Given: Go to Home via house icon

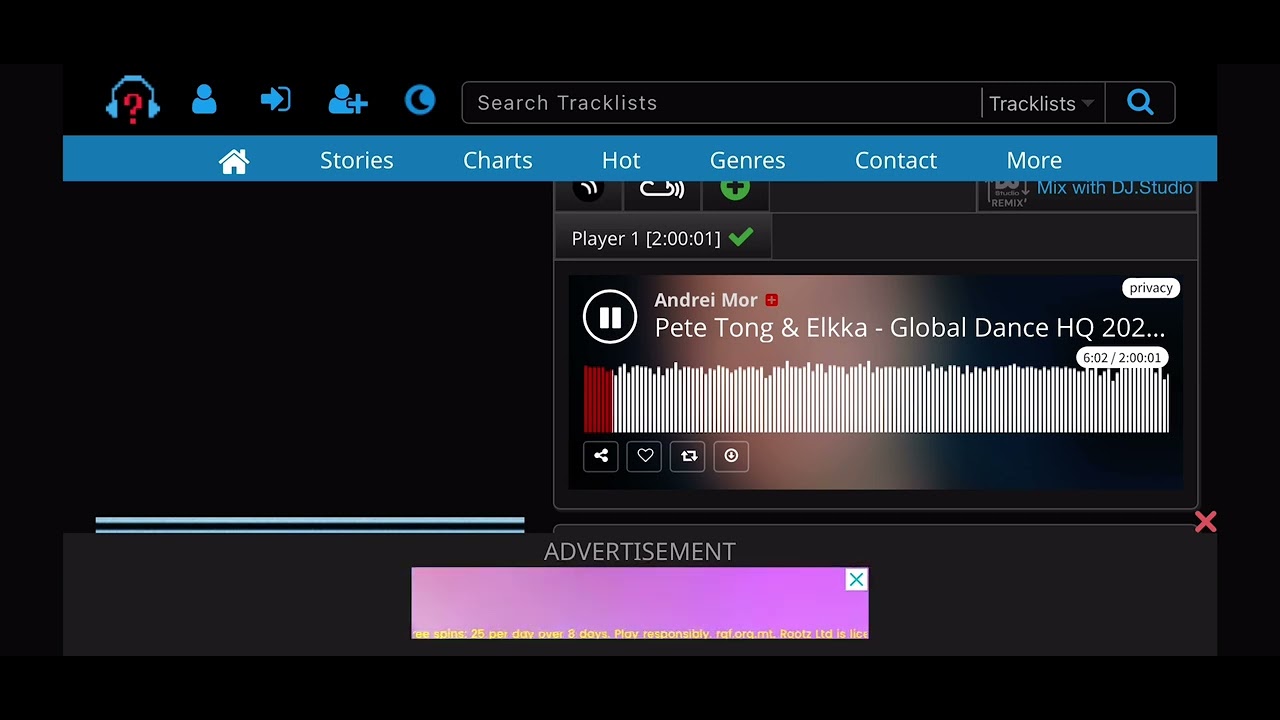Looking at the screenshot, I should point(234,161).
